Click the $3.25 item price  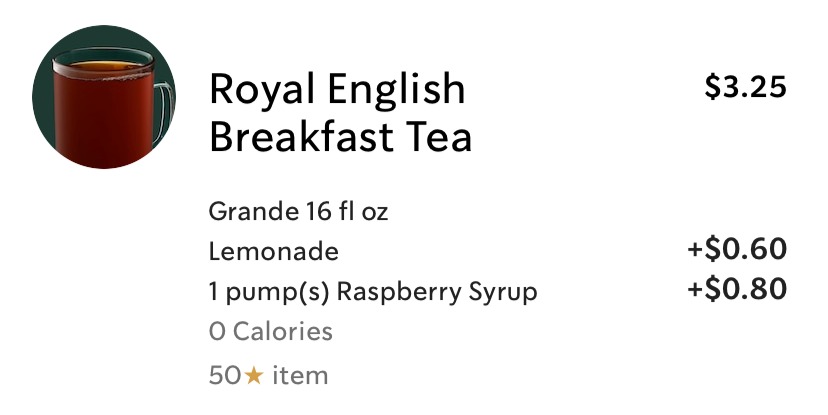click(746, 88)
